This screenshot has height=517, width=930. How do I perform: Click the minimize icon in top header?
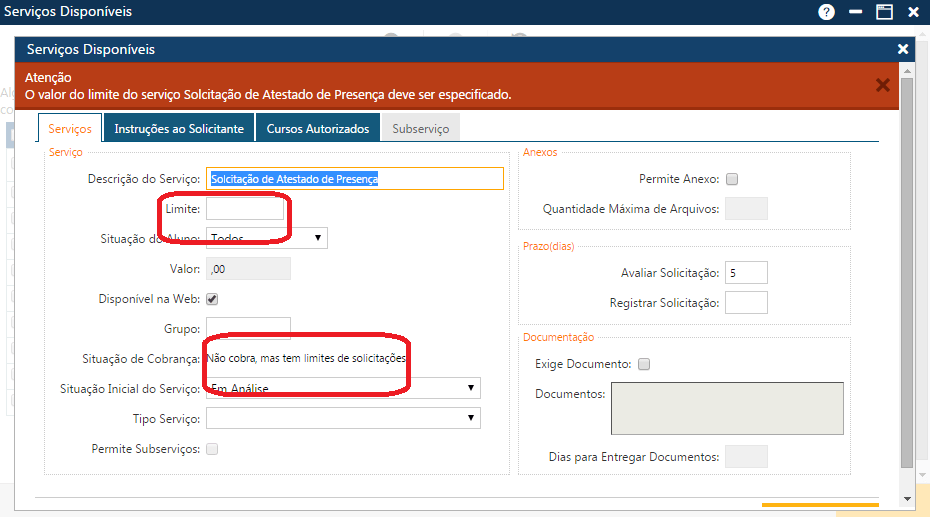click(x=856, y=12)
